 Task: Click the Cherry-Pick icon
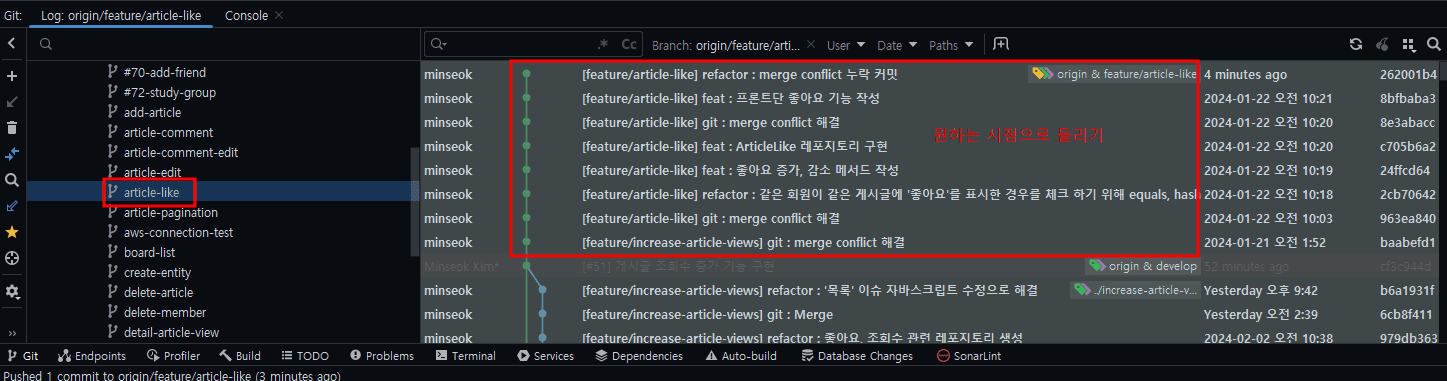point(1383,44)
